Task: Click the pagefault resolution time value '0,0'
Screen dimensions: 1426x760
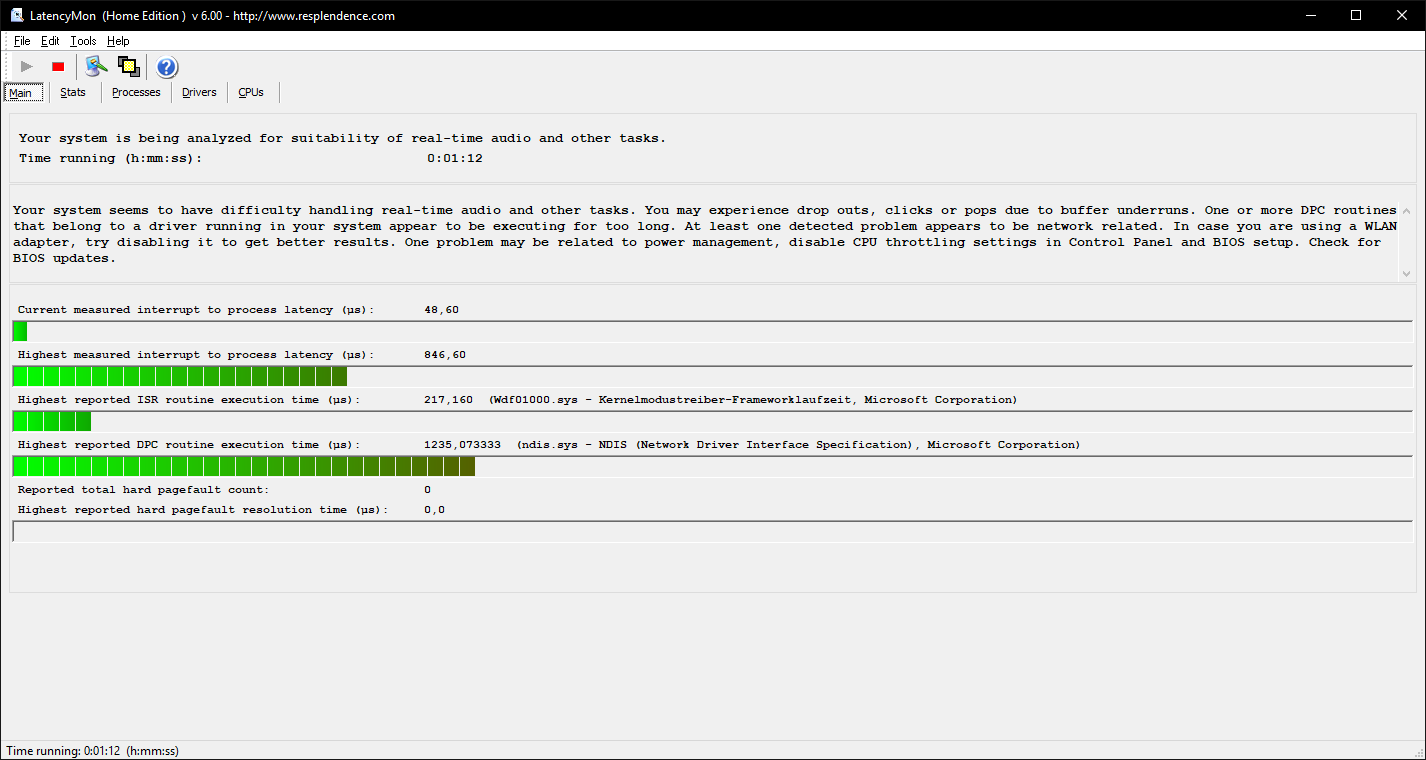Action: (x=435, y=510)
